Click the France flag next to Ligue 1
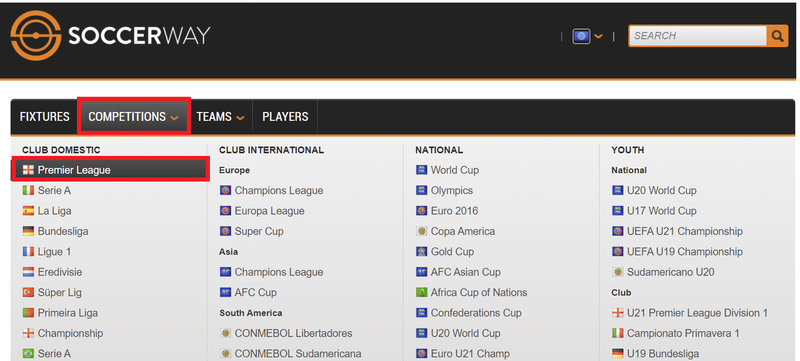 (28, 252)
